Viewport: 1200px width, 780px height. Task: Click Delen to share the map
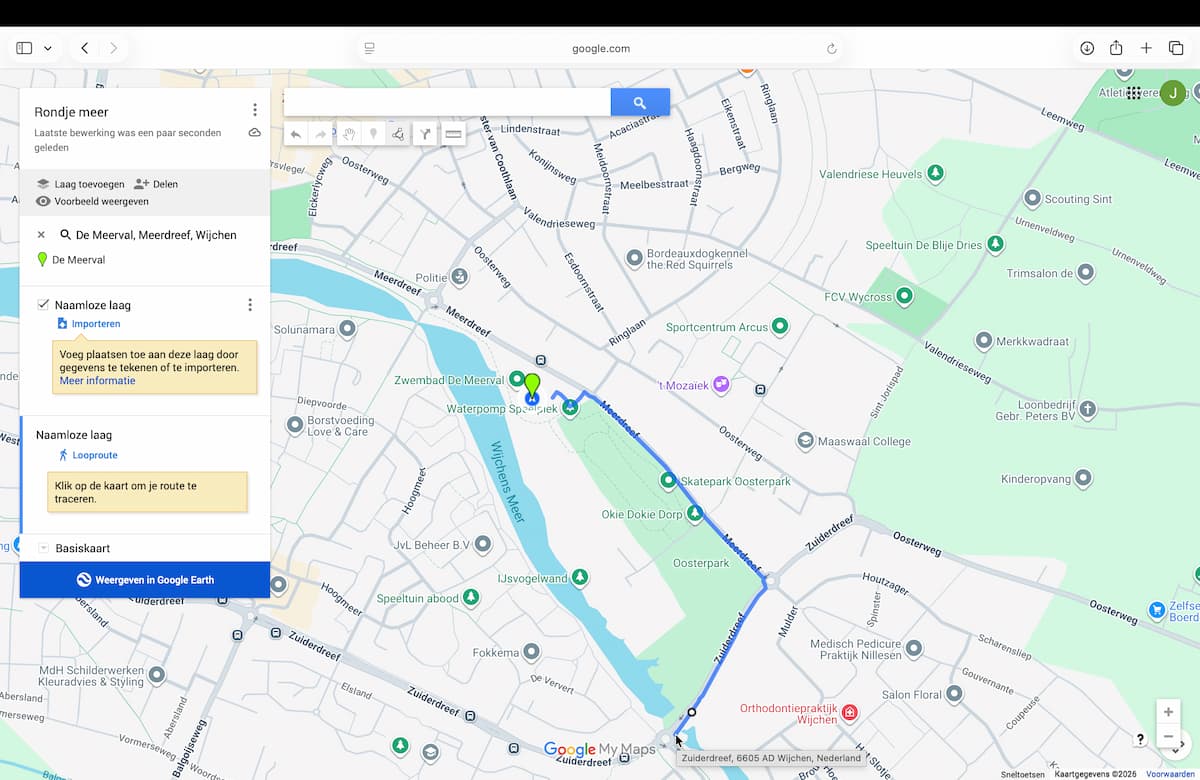pos(156,184)
